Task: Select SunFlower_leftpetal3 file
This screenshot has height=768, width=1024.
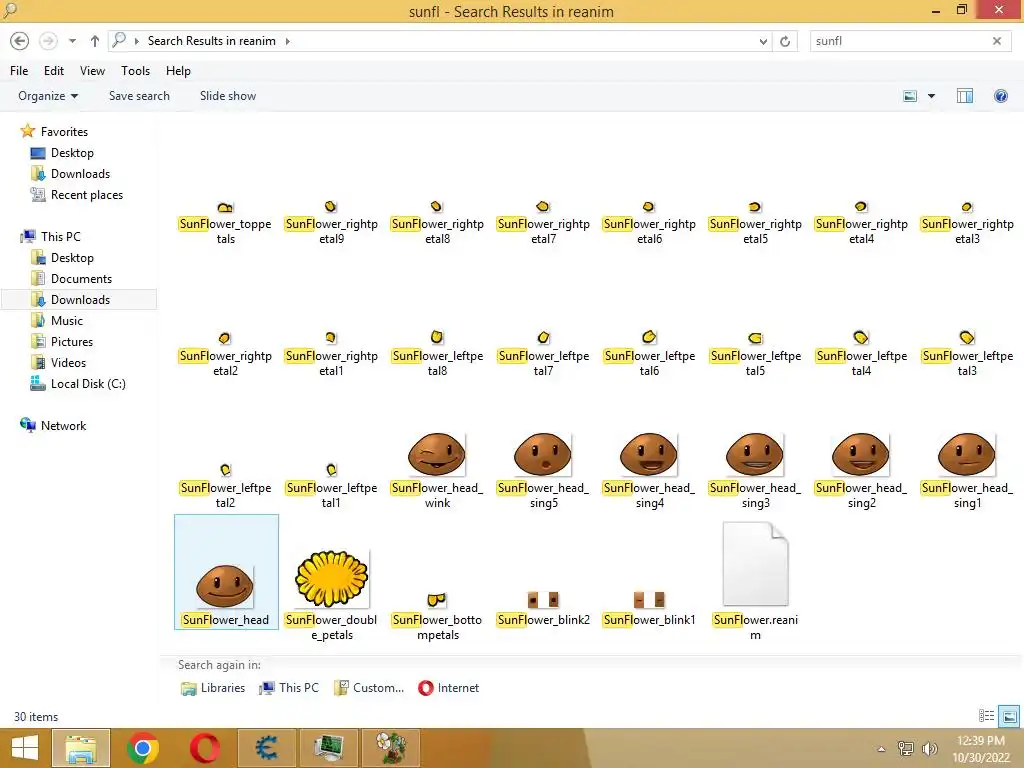Action: pos(967,355)
